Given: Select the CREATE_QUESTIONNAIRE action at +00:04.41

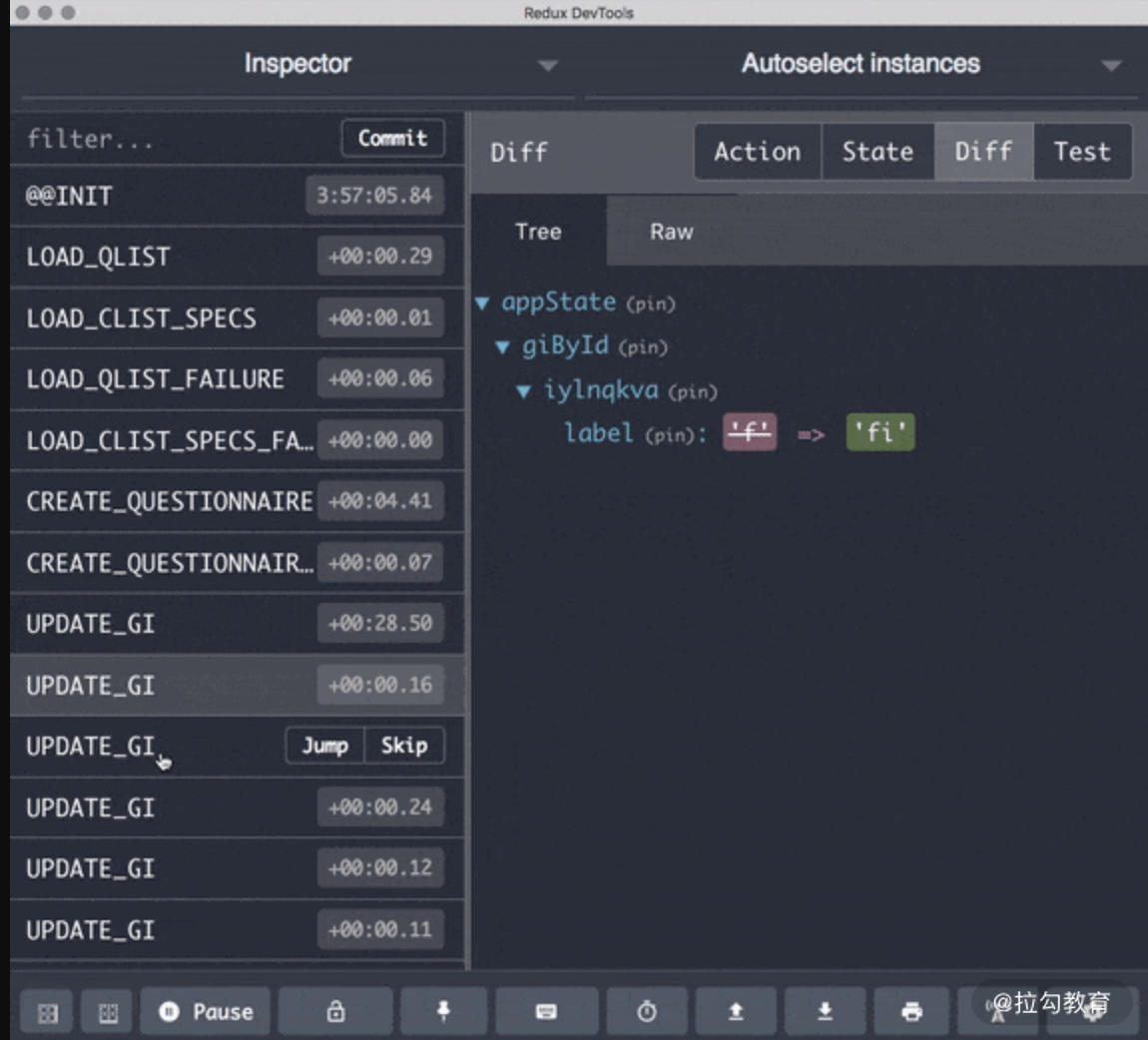Looking at the screenshot, I should (238, 501).
